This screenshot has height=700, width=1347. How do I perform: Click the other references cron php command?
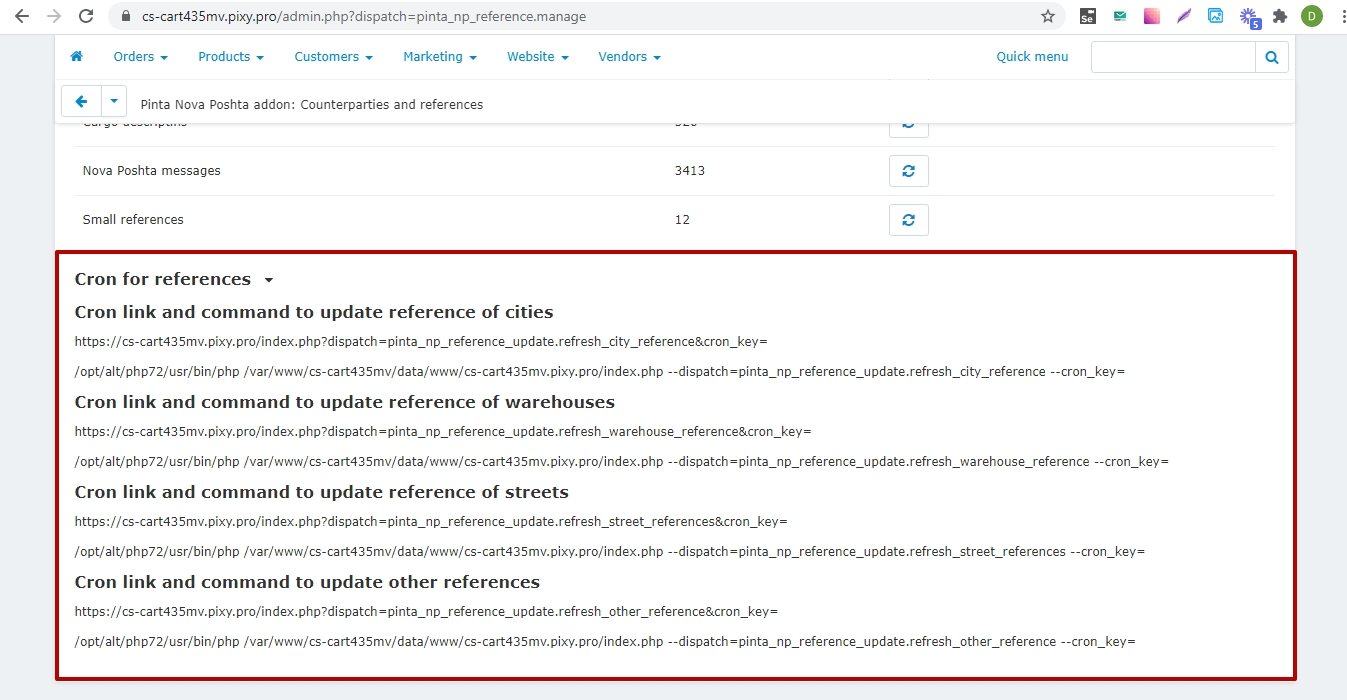pos(605,642)
